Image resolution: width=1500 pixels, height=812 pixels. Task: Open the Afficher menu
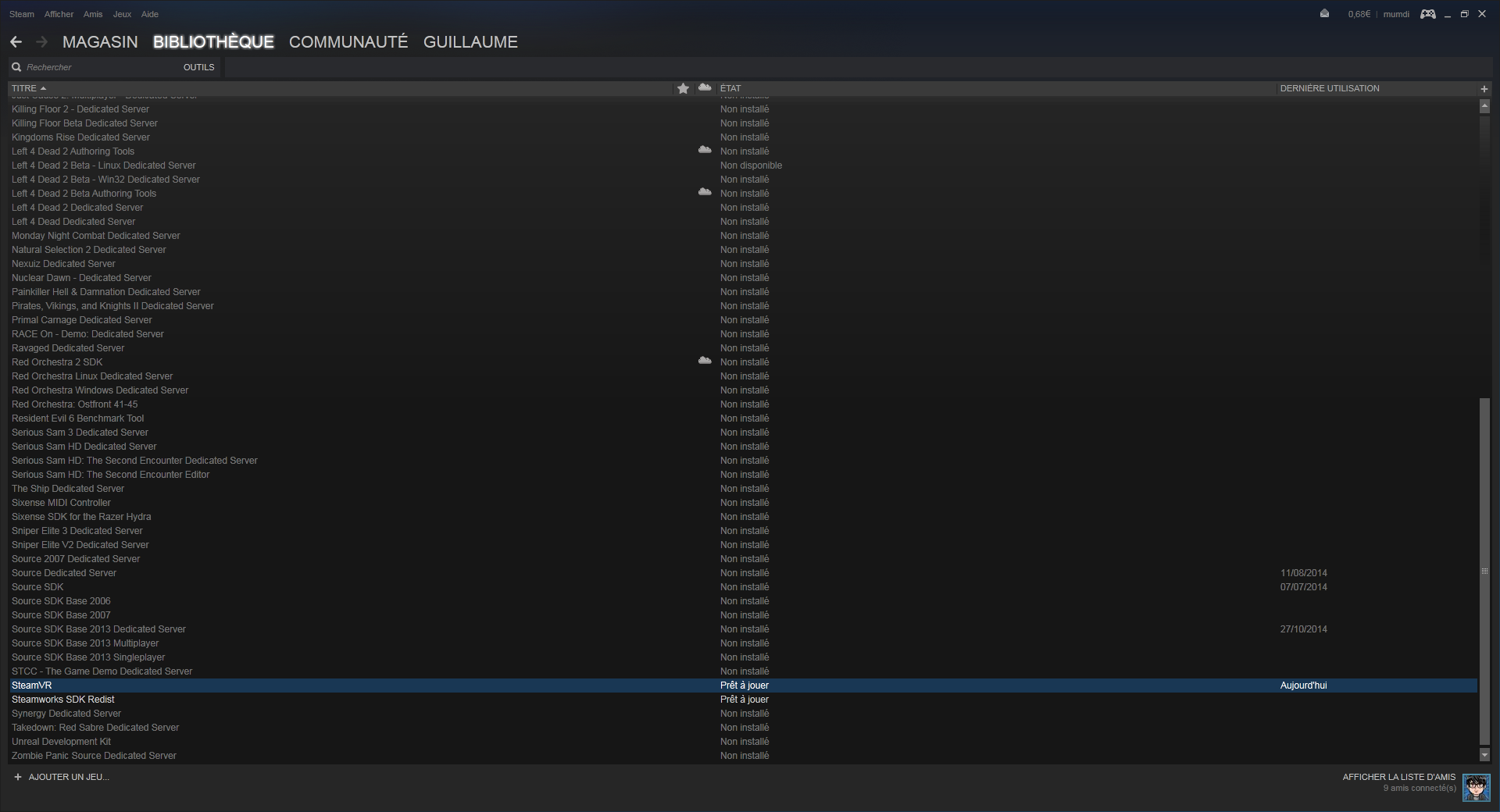coord(59,14)
